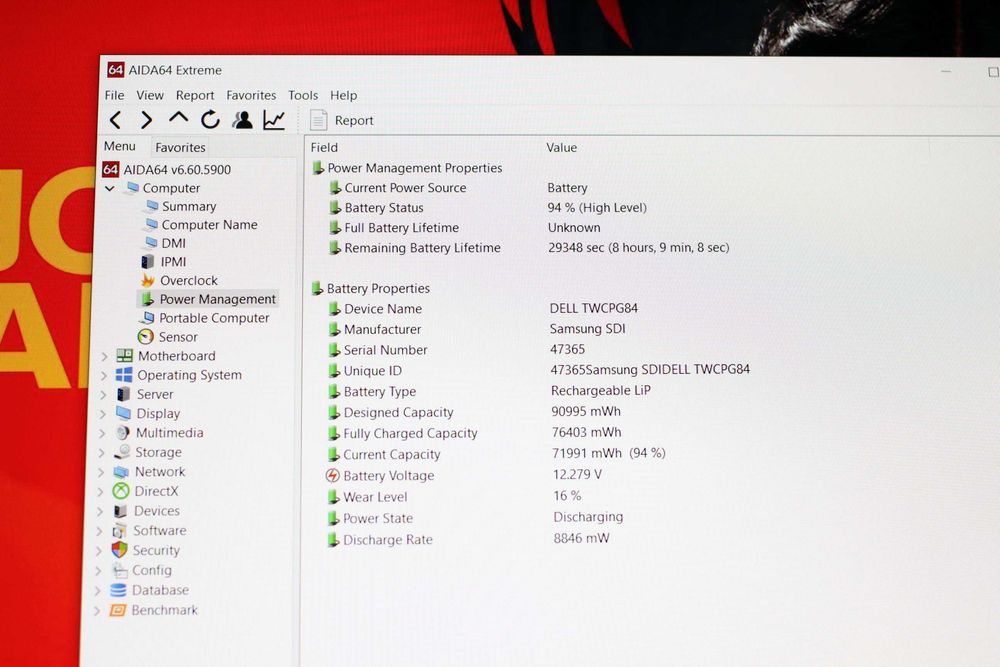Click the DirectX Xbox icon
The width and height of the screenshot is (1000, 667).
point(121,491)
